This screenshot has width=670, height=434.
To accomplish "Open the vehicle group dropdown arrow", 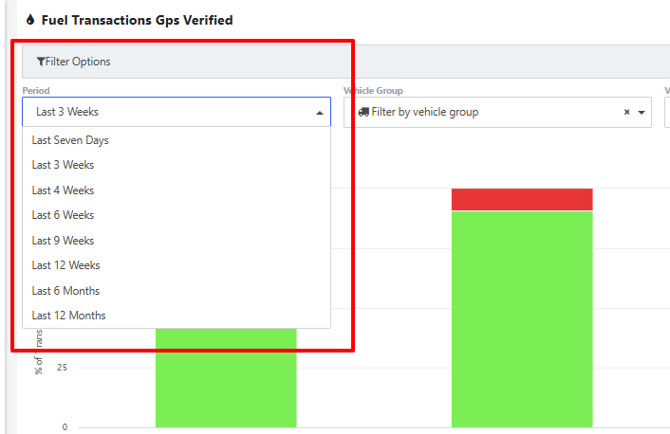I will (641, 113).
